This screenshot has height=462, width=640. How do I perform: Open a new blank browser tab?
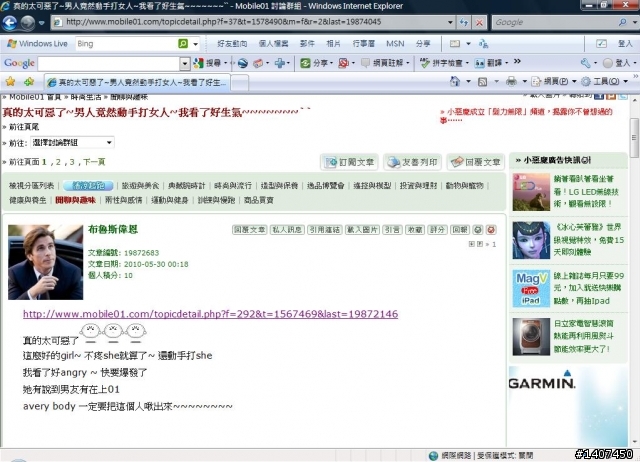(240, 83)
